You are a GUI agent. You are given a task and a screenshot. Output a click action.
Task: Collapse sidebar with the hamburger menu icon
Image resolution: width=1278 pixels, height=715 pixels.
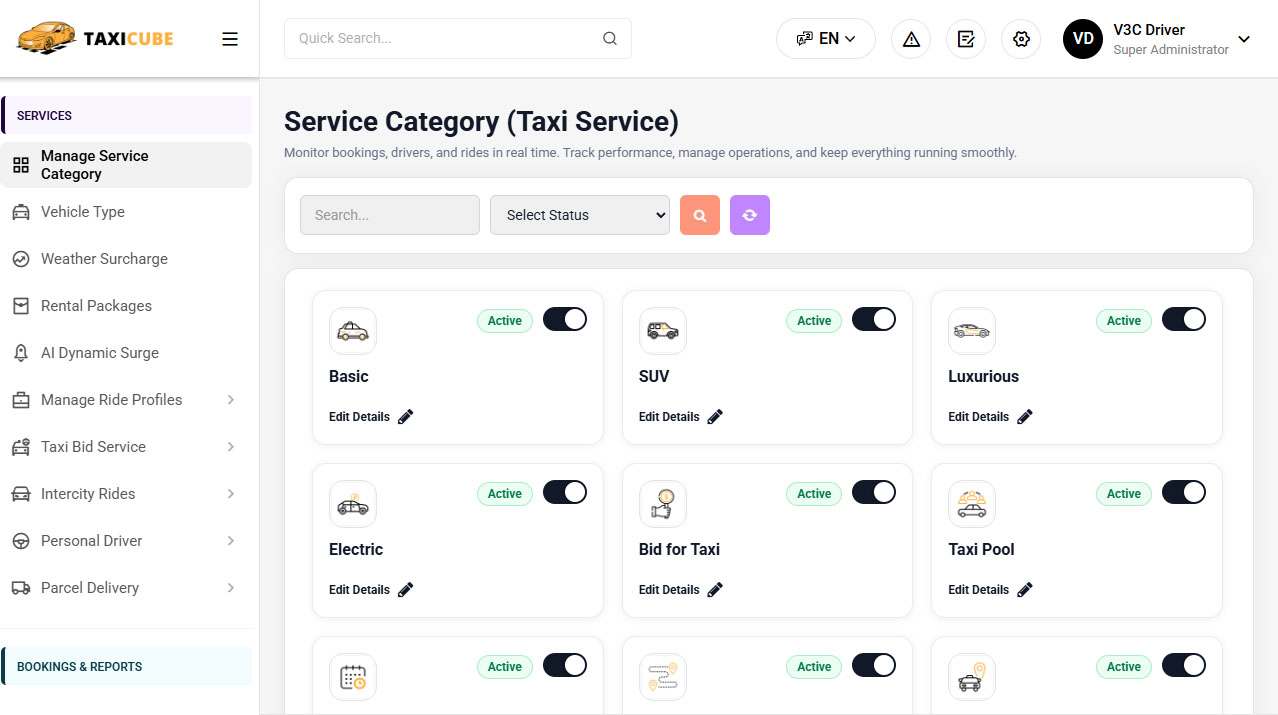pyautogui.click(x=230, y=39)
